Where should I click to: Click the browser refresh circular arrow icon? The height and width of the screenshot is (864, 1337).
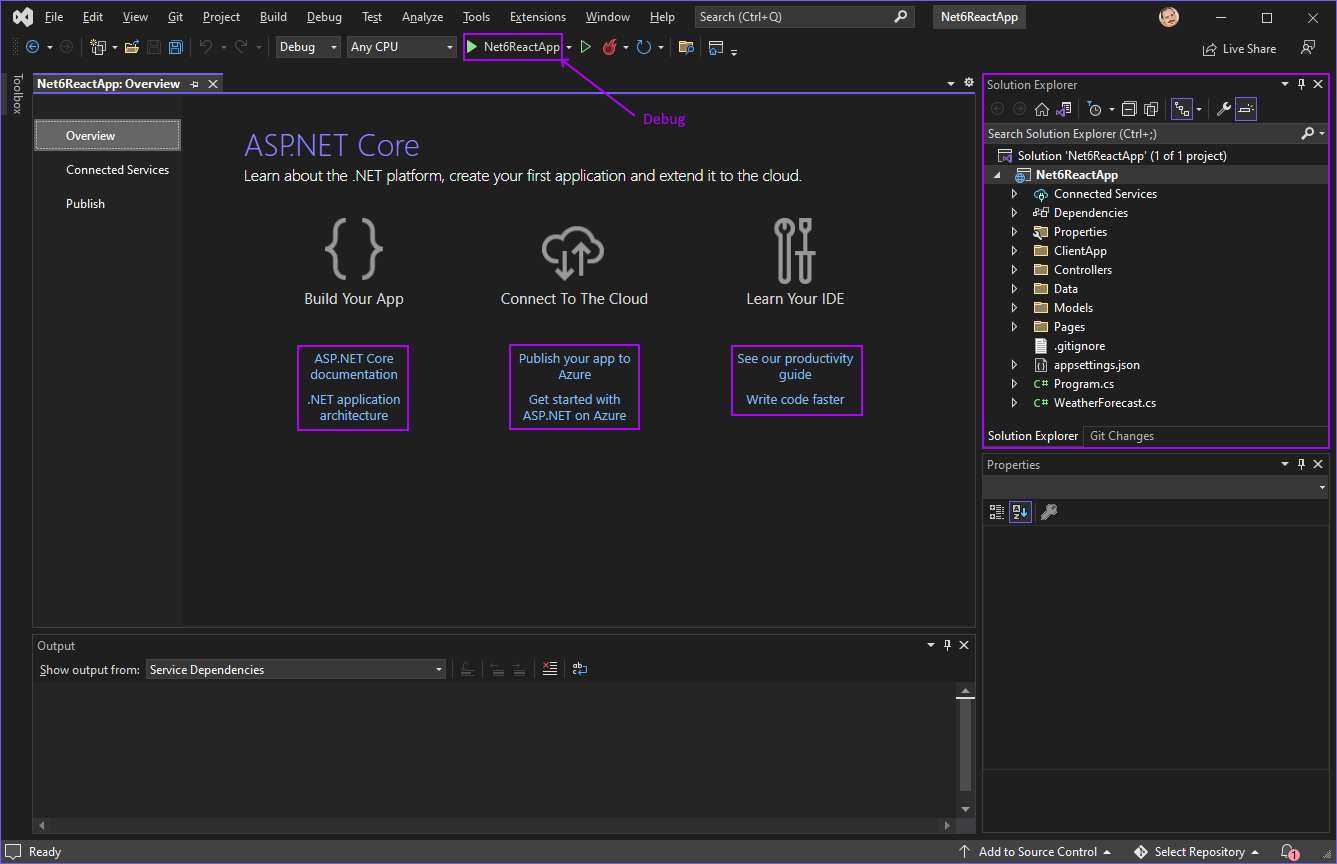click(x=644, y=47)
